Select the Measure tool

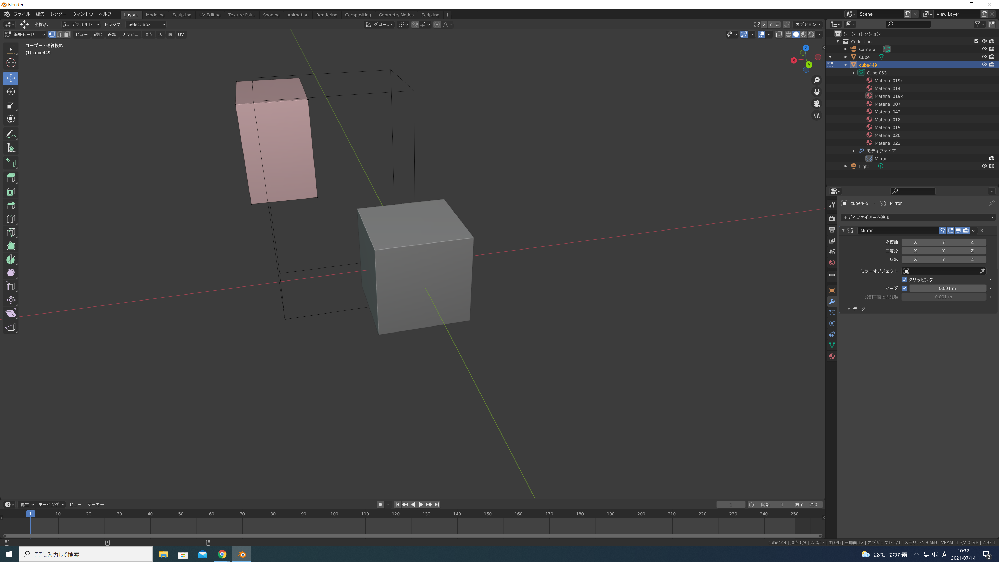(11, 148)
